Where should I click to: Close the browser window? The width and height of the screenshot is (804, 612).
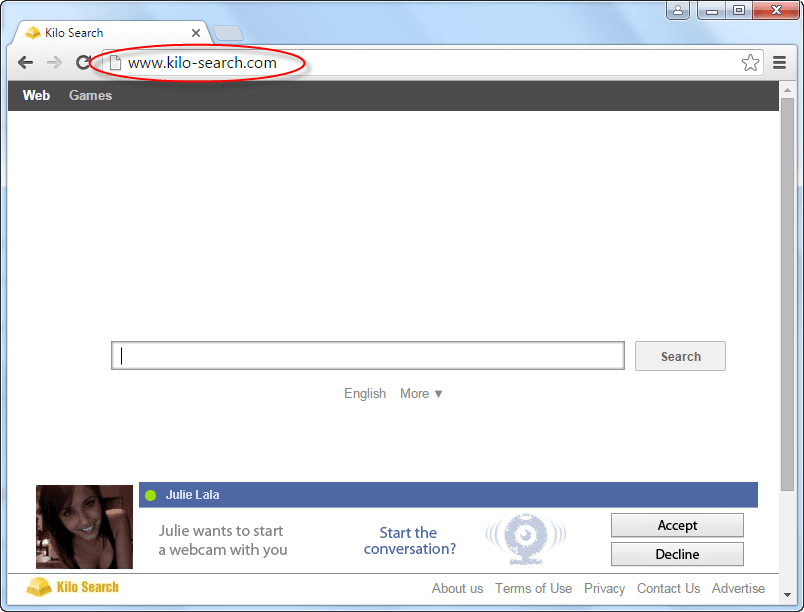776,10
